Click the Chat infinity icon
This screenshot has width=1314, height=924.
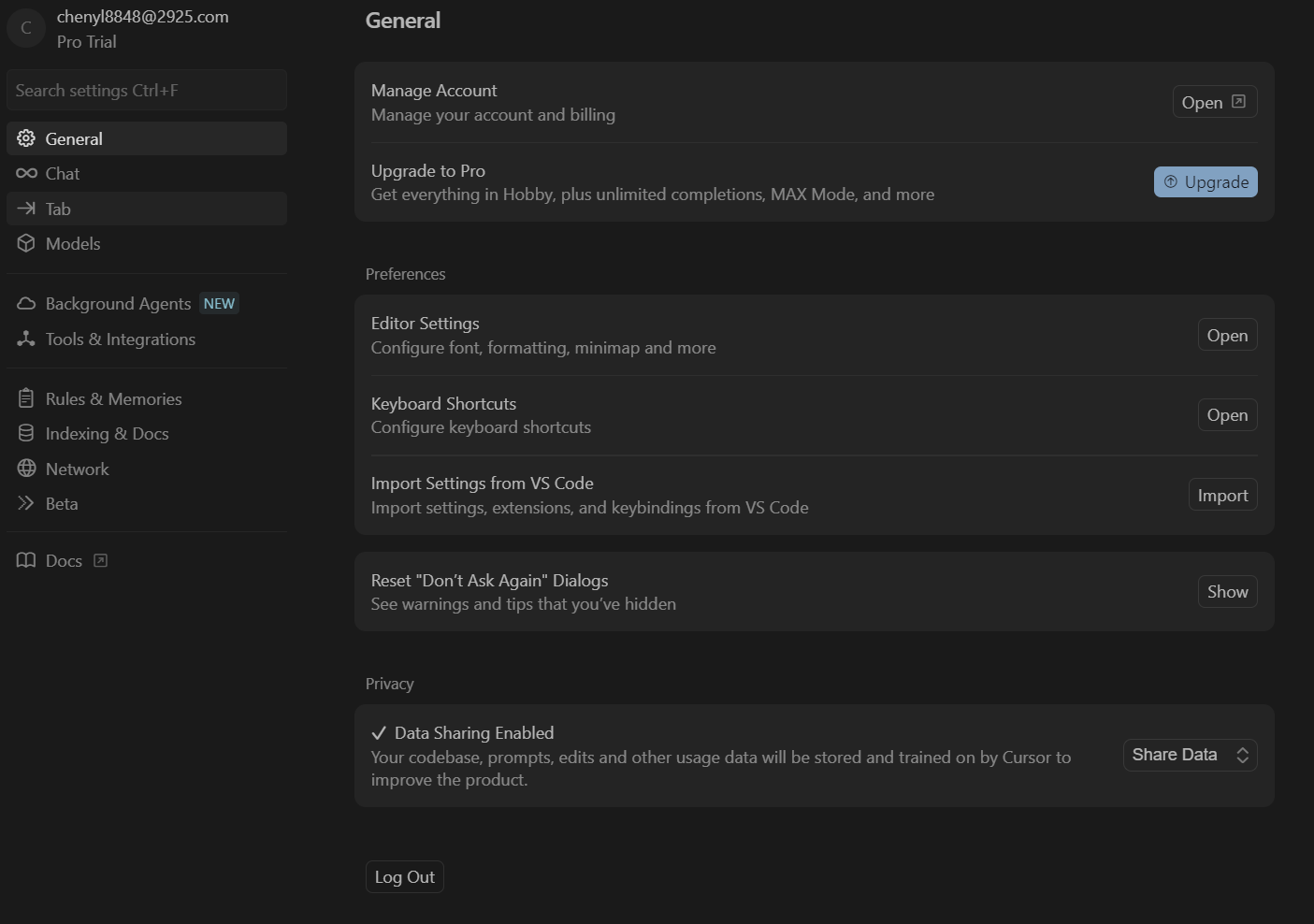[26, 174]
